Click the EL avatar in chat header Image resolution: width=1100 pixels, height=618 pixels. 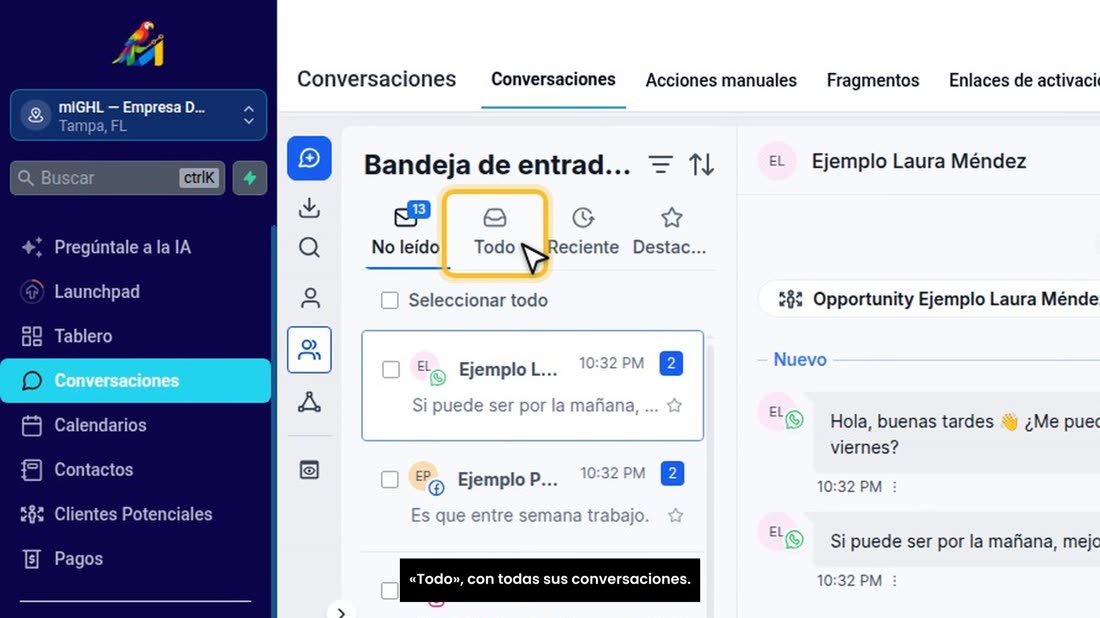777,161
